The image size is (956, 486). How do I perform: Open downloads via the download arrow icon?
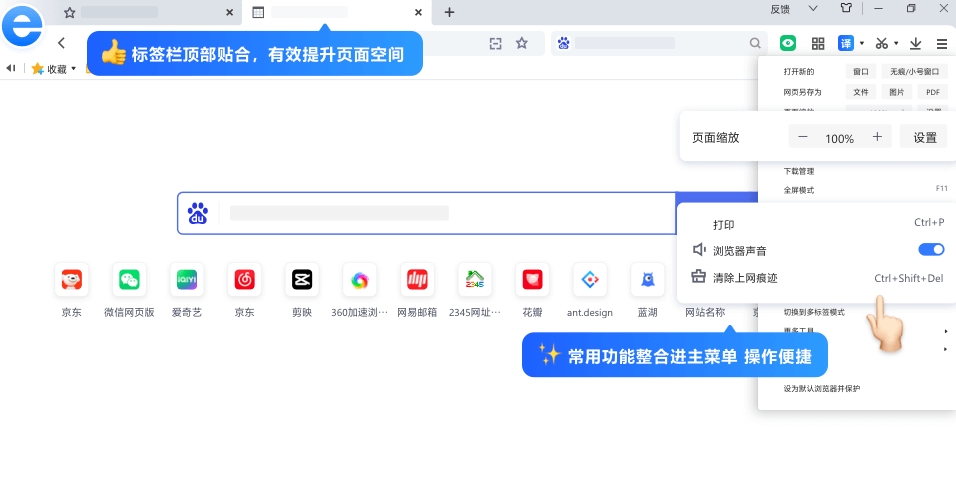tap(915, 43)
